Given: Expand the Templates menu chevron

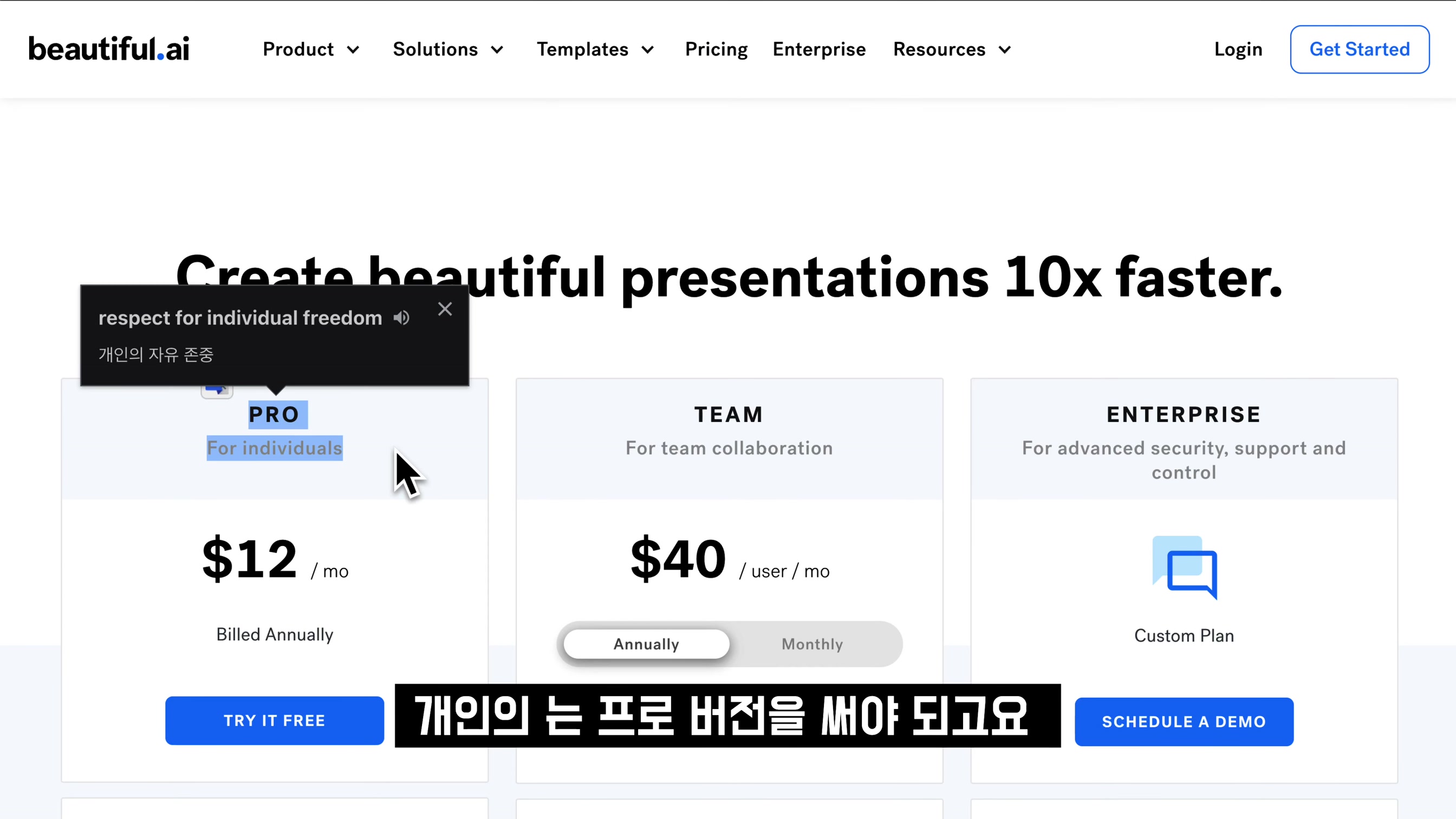Looking at the screenshot, I should tap(648, 50).
